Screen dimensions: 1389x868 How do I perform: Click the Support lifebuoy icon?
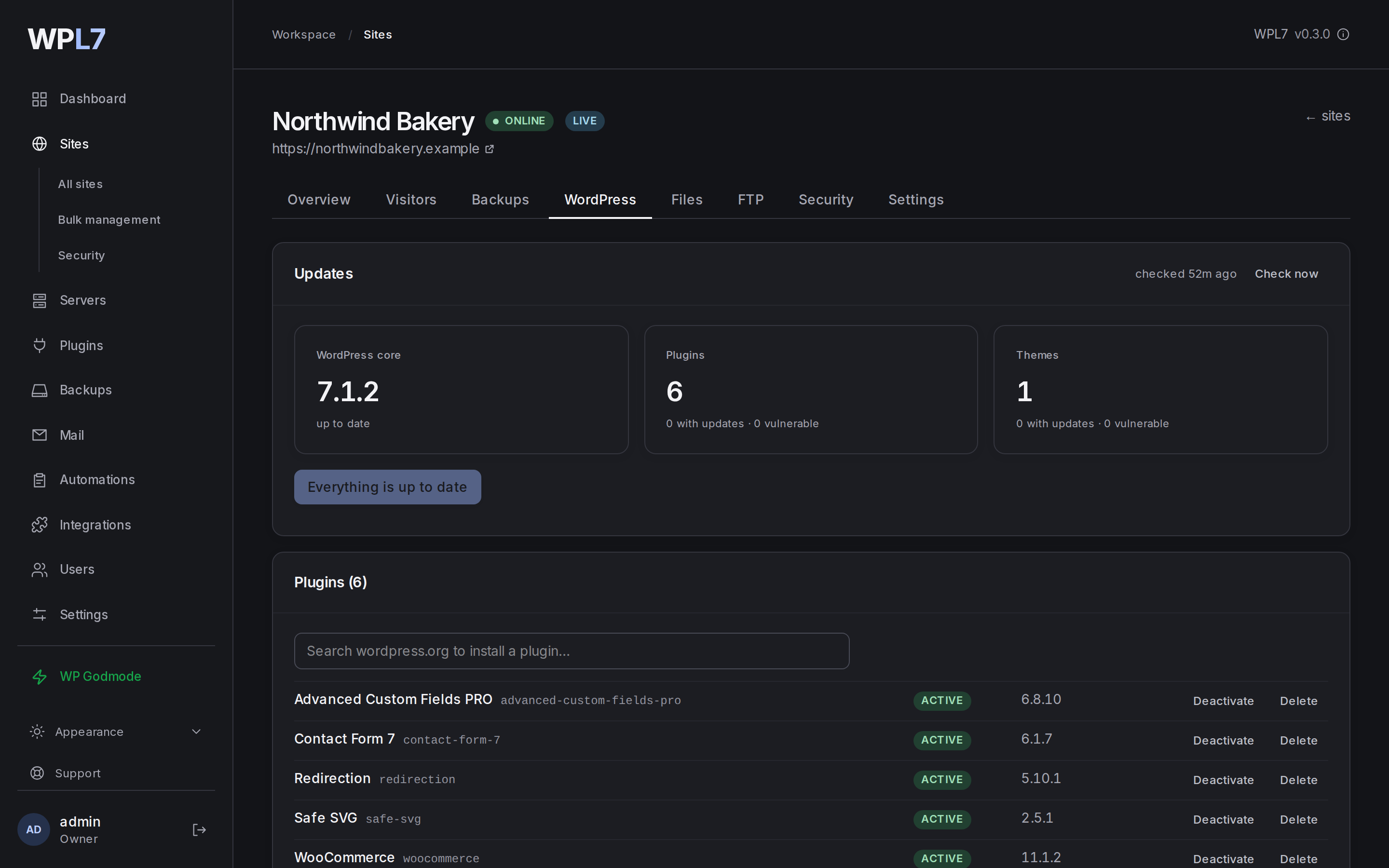(x=37, y=773)
